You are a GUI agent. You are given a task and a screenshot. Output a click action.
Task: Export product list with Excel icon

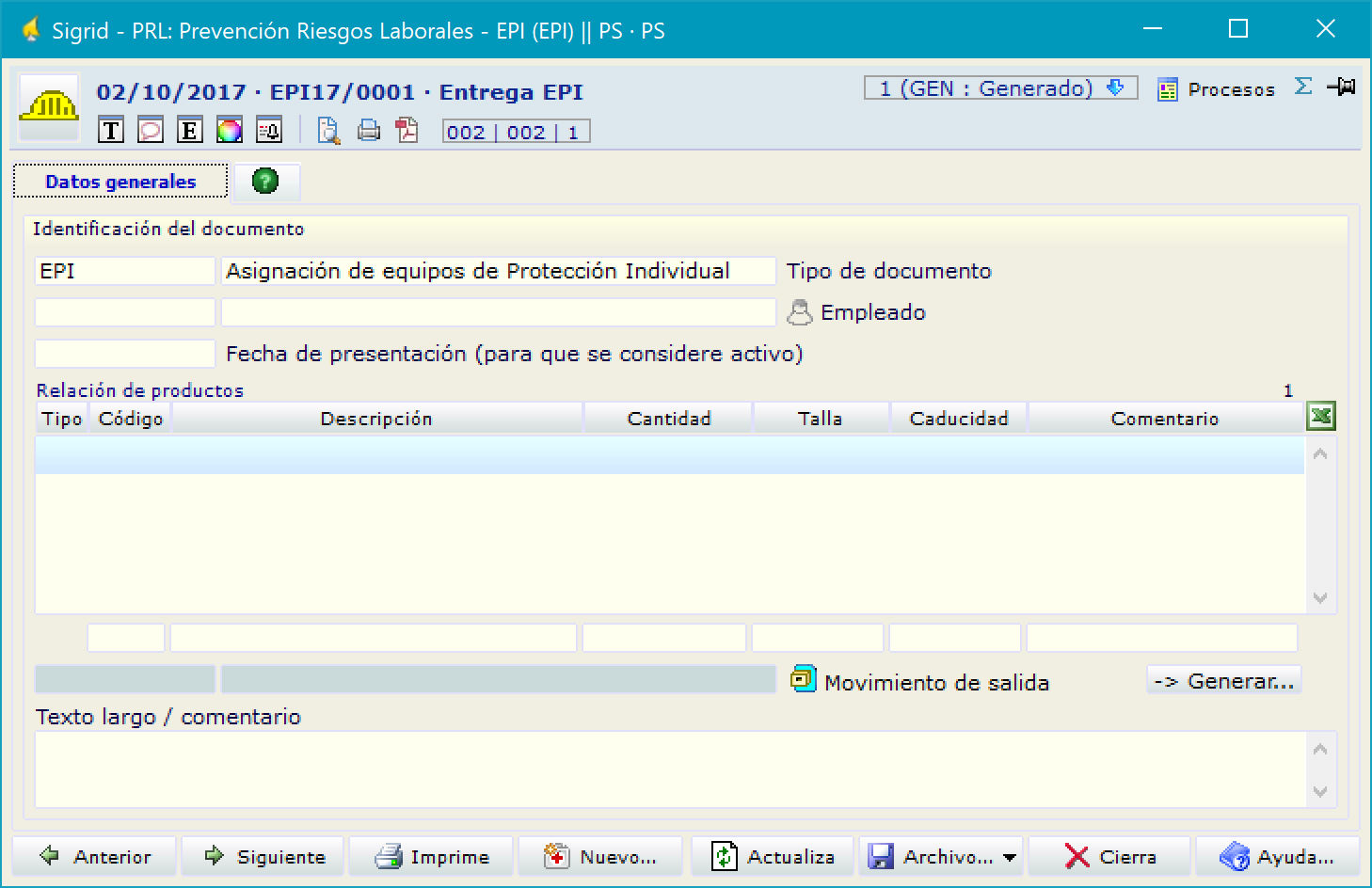click(1321, 416)
